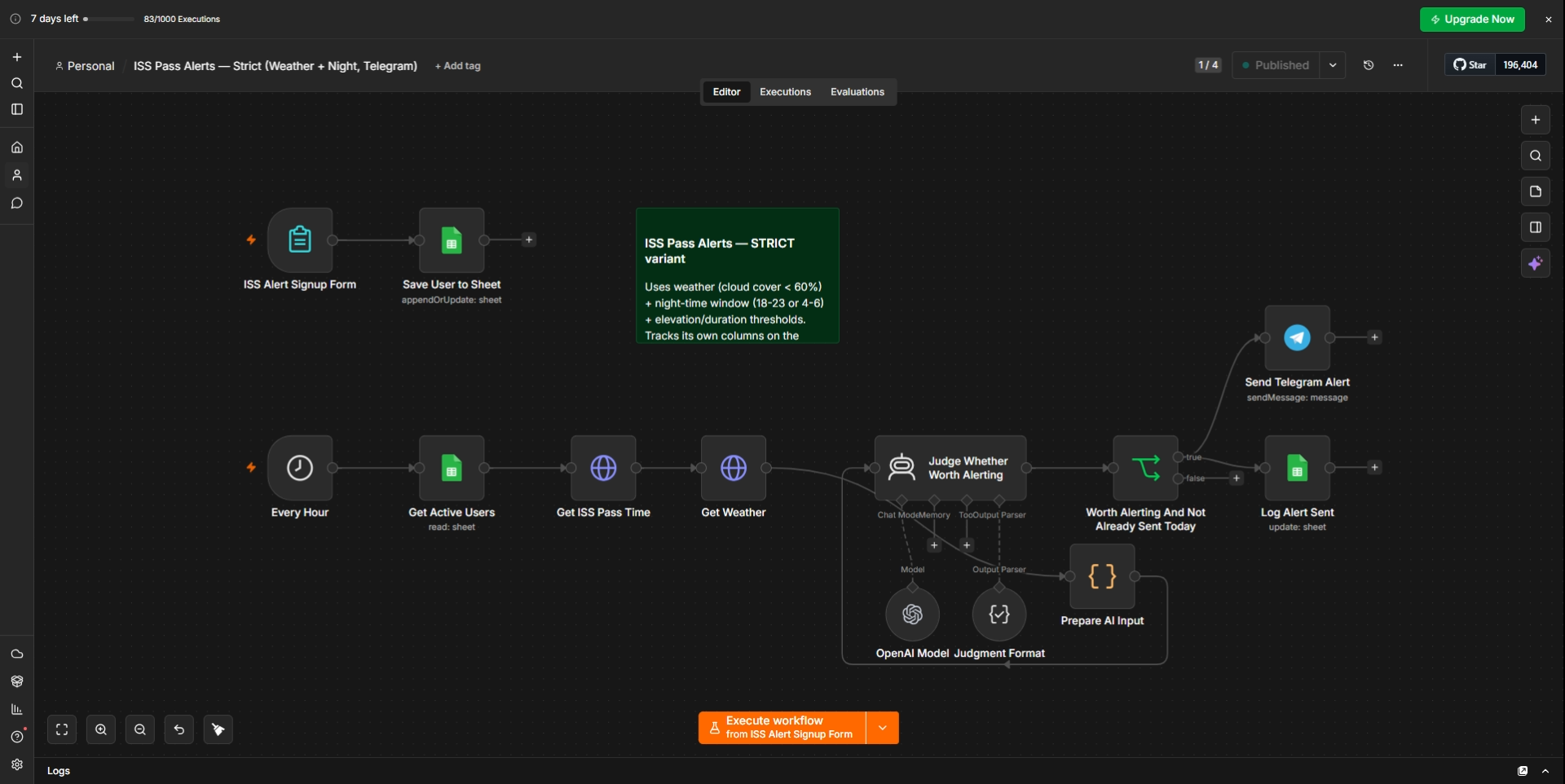This screenshot has width=1565, height=784.
Task: Expand the Published status dropdown arrow
Action: [1333, 65]
